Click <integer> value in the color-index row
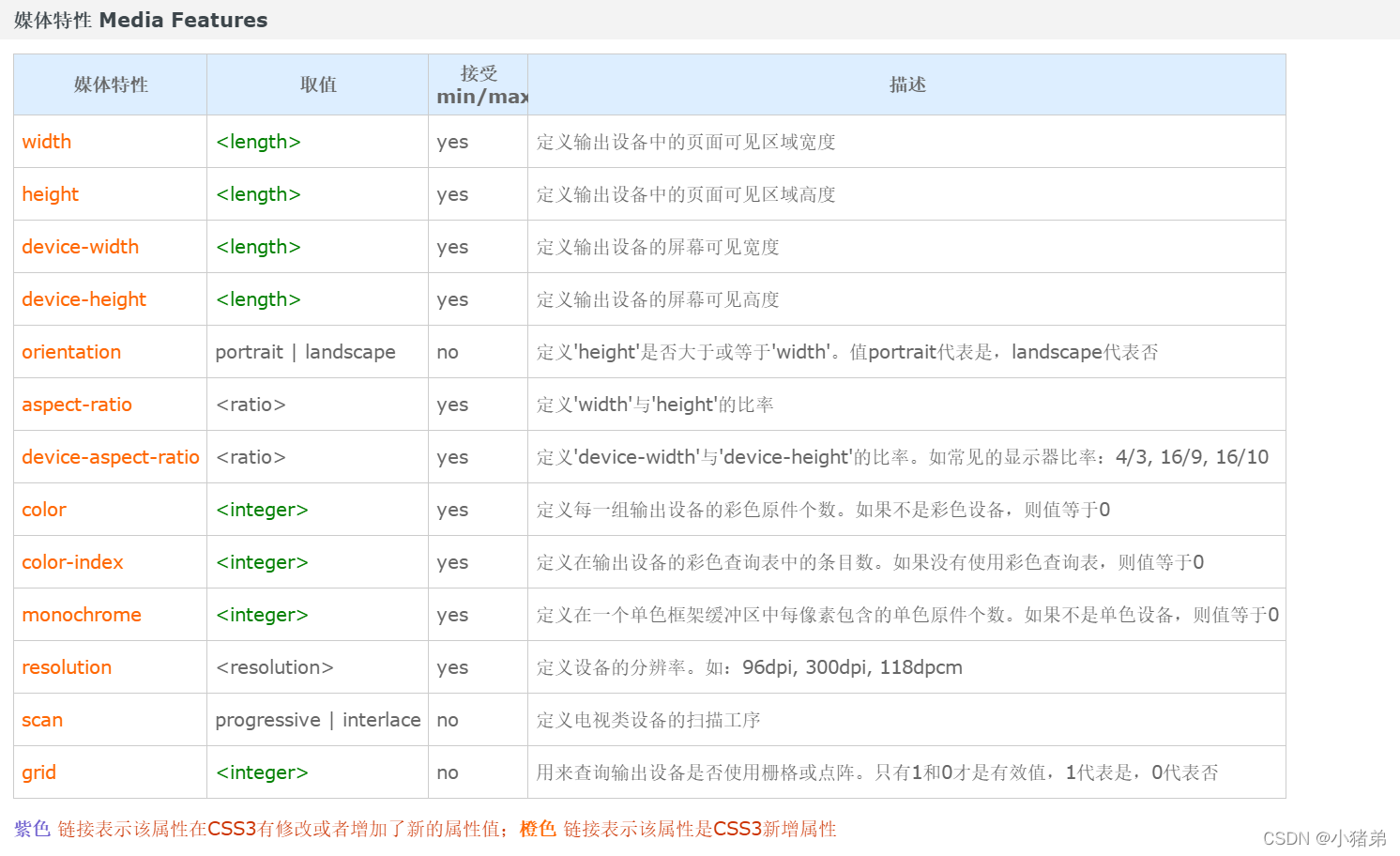This screenshot has height=856, width=1400. pyautogui.click(x=262, y=562)
